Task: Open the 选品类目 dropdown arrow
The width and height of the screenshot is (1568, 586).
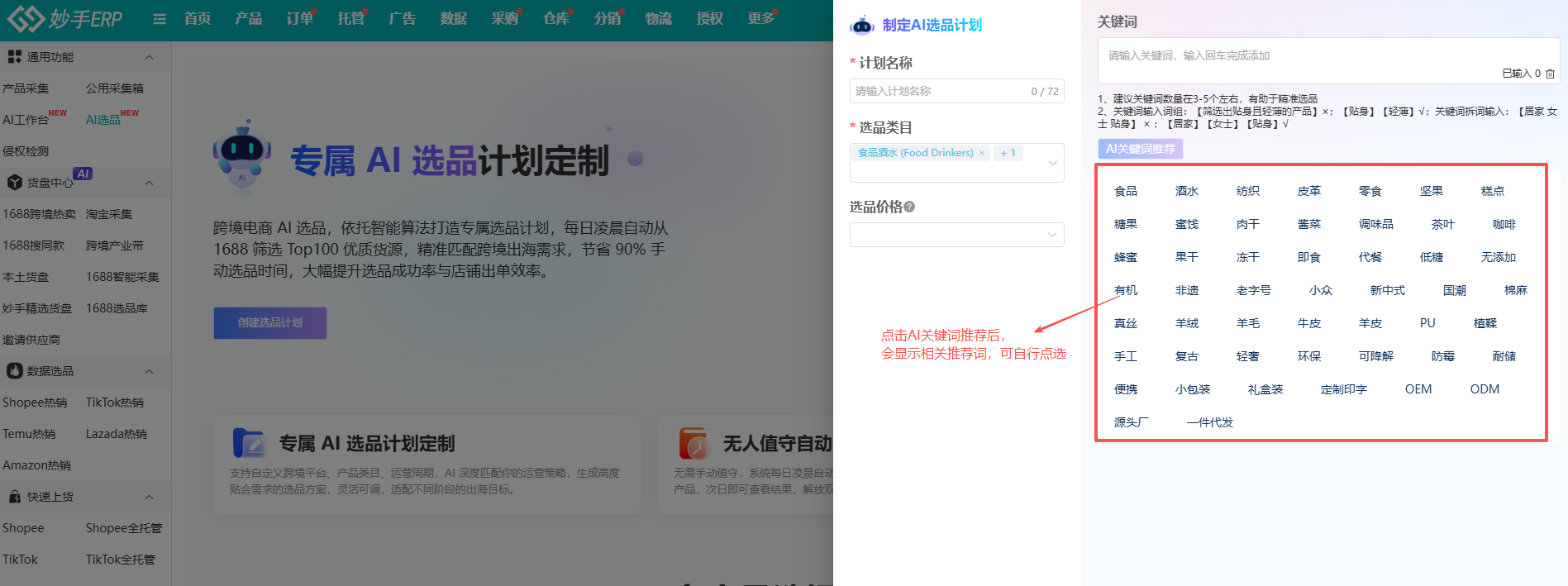Action: [x=1052, y=163]
